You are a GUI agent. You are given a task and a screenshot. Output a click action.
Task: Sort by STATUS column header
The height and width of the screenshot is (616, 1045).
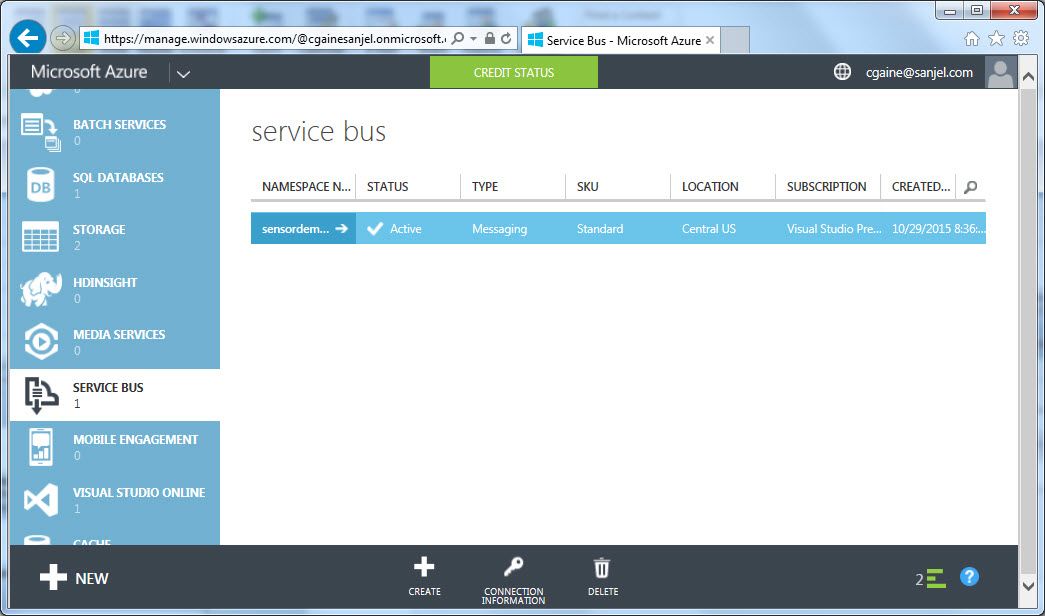coord(408,187)
